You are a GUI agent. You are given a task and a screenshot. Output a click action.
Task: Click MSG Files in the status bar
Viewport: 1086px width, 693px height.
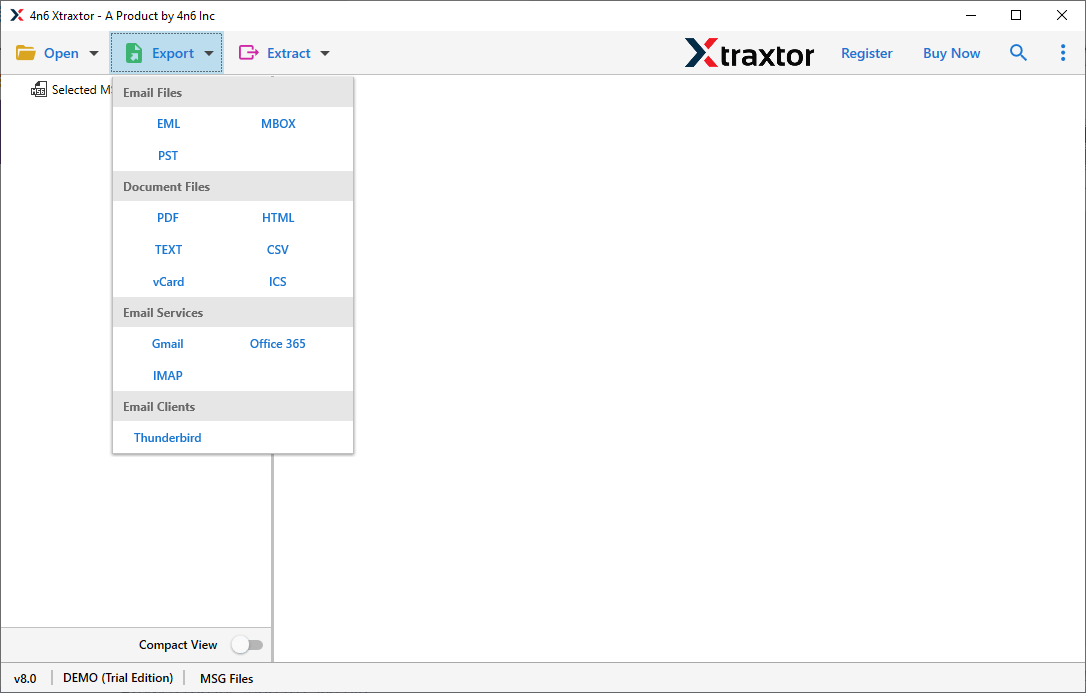pos(226,678)
